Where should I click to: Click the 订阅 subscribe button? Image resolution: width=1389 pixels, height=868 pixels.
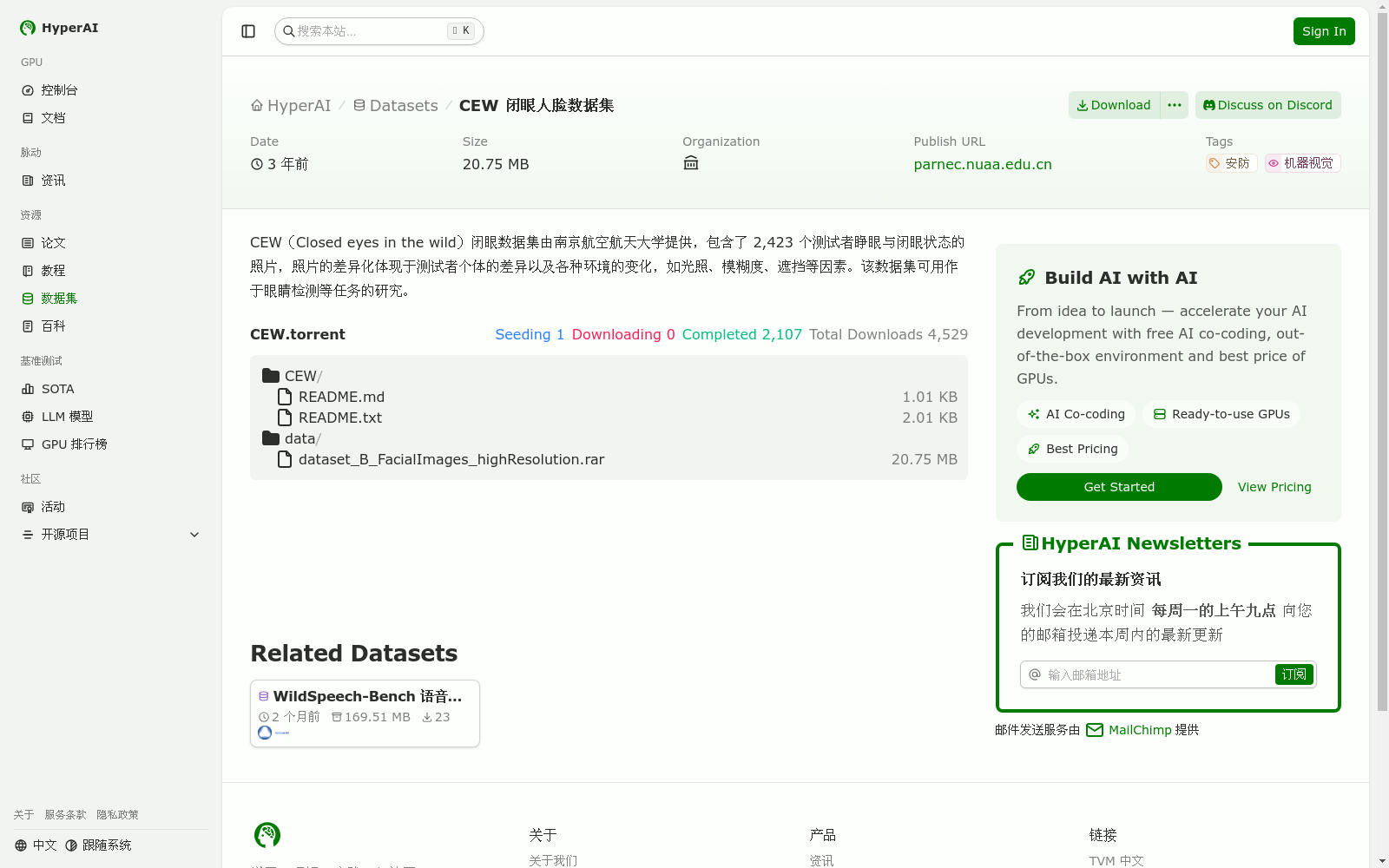1294,674
